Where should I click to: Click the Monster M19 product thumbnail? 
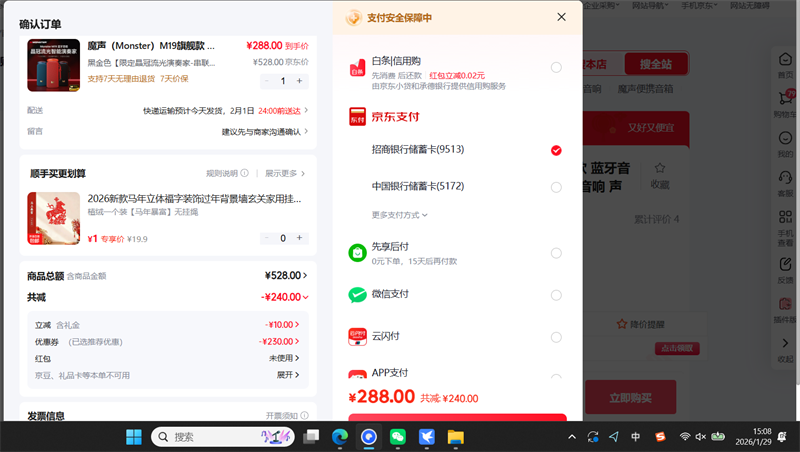54,64
